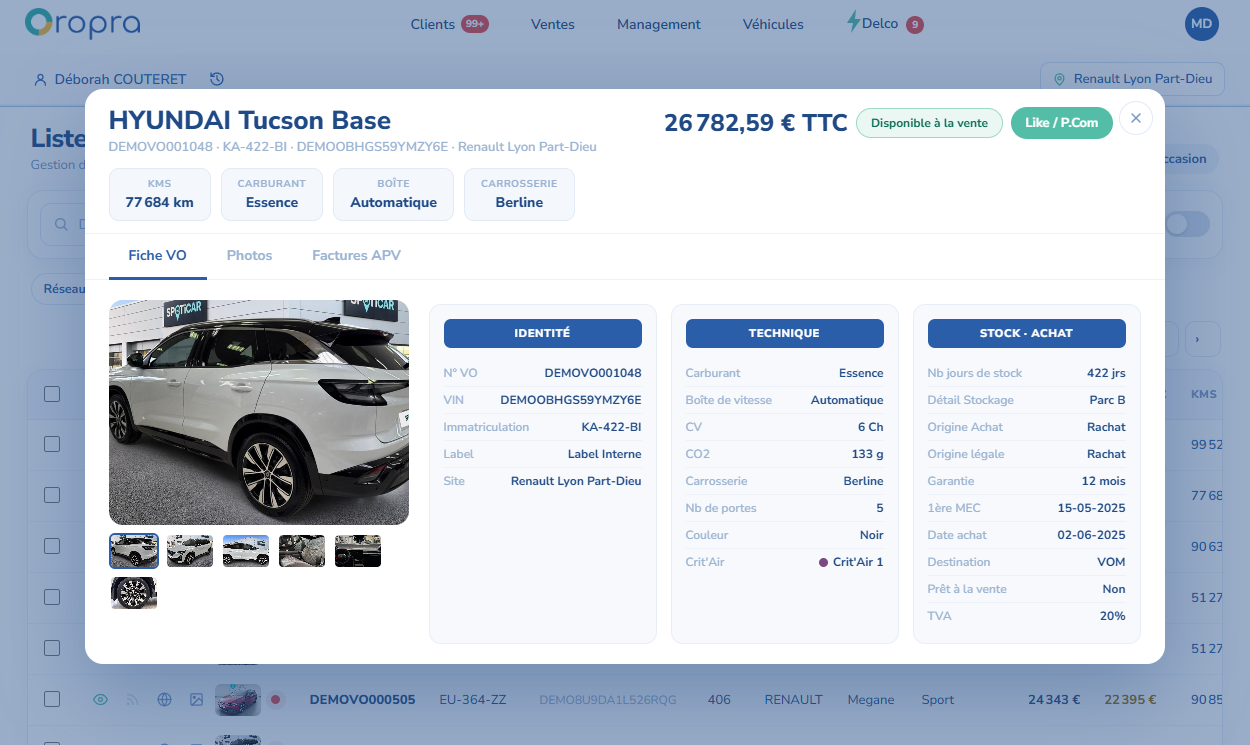The width and height of the screenshot is (1250, 745).
Task: Open the Management menu
Action: click(659, 24)
